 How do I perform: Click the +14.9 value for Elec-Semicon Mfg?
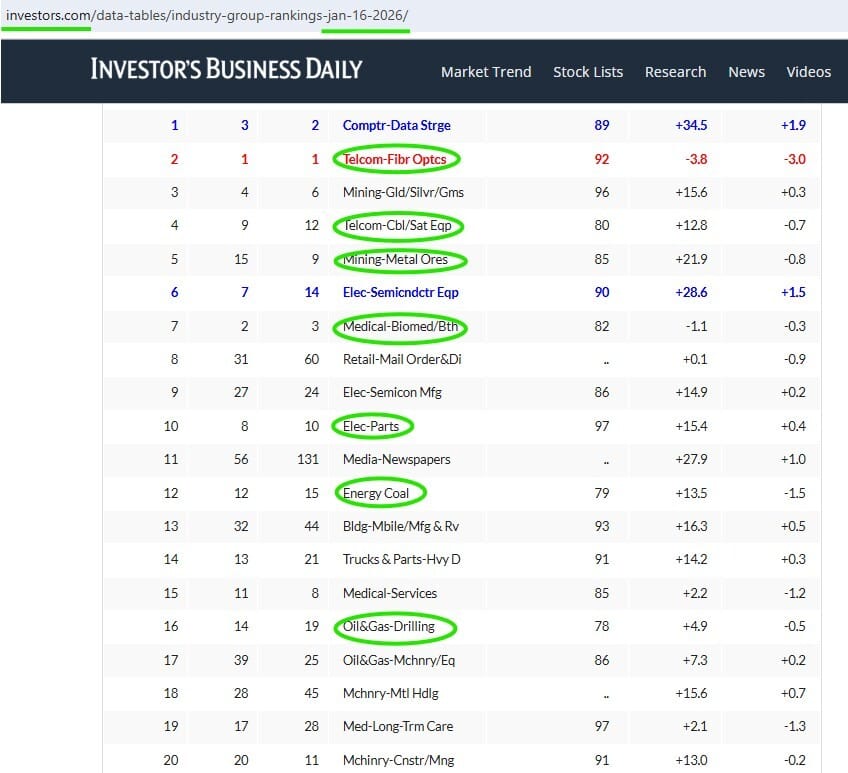click(x=691, y=393)
